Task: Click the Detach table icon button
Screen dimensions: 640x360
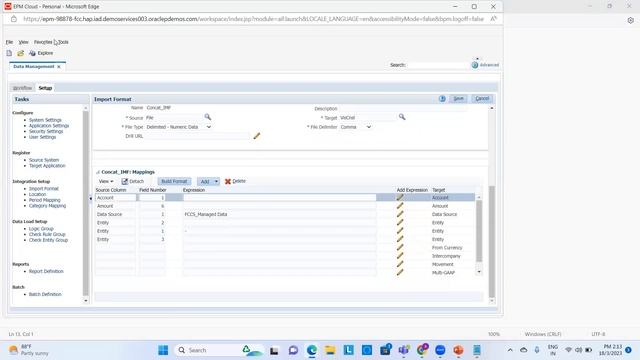Action: click(133, 181)
